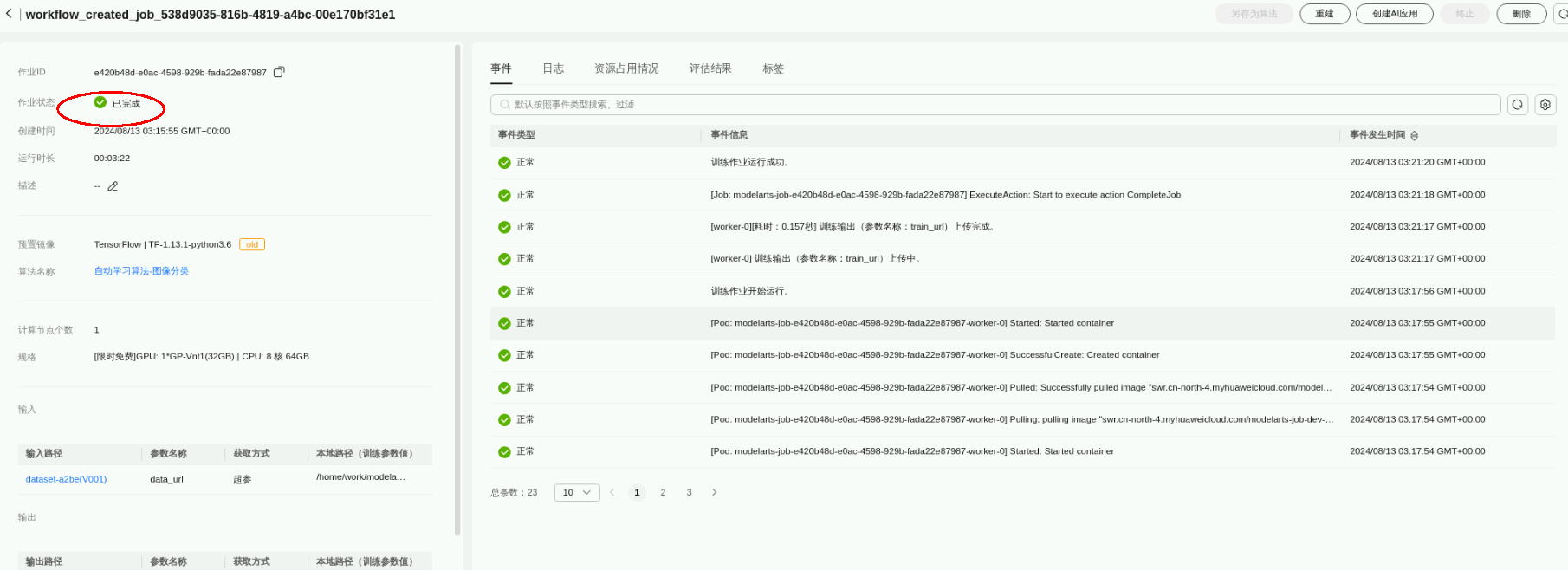This screenshot has height=570, width=1568.
Task: Click the event search filter input field
Action: (x=996, y=105)
